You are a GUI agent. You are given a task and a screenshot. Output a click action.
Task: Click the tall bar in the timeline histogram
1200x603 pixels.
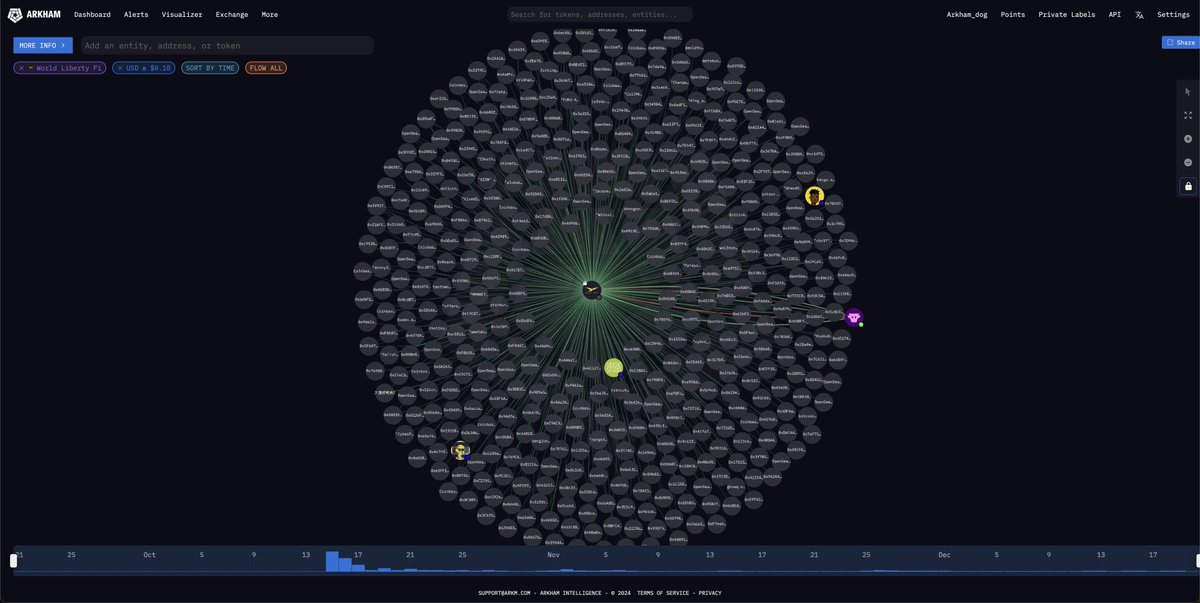(332, 562)
